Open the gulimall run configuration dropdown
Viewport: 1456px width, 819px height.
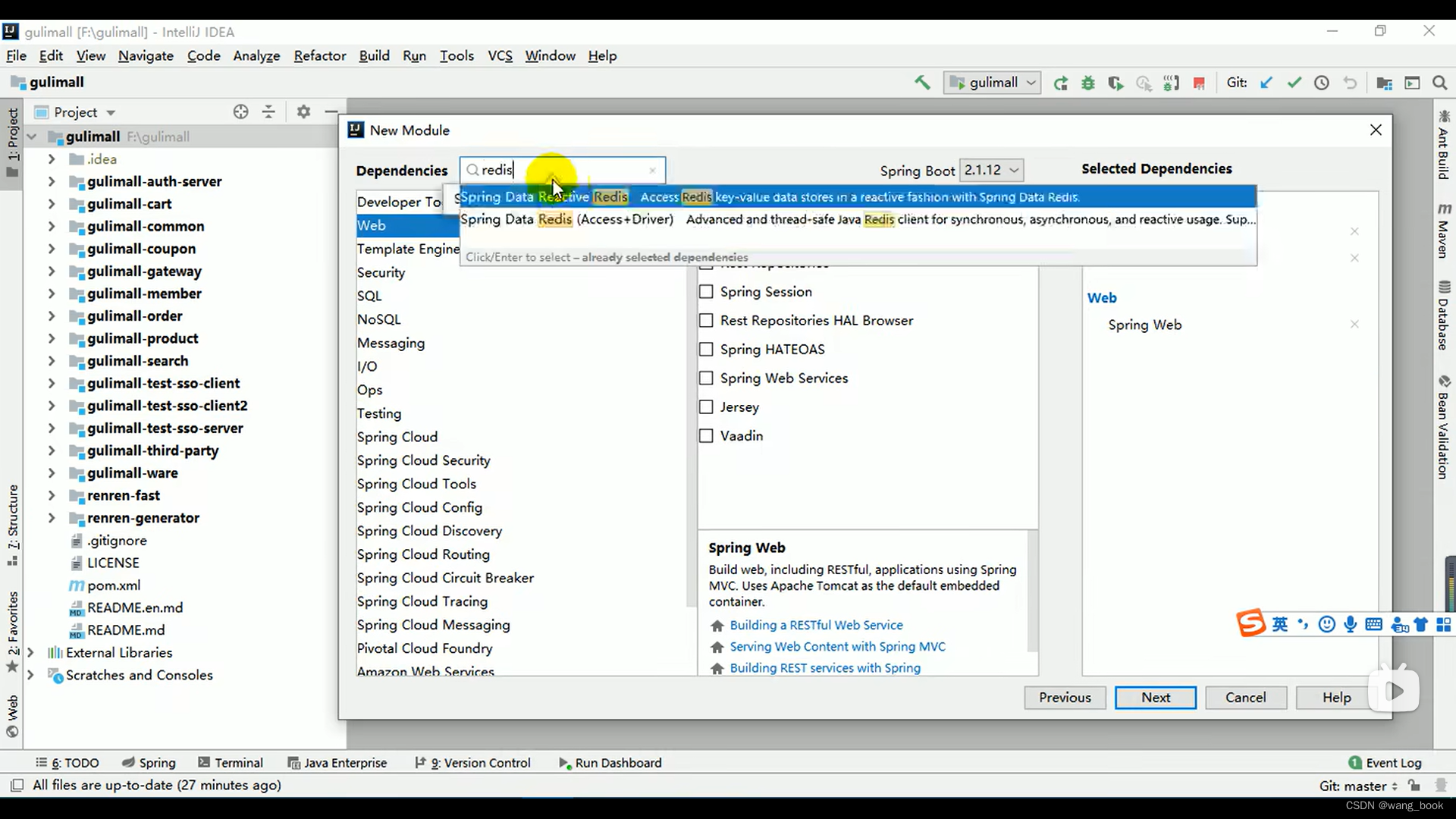click(x=992, y=83)
